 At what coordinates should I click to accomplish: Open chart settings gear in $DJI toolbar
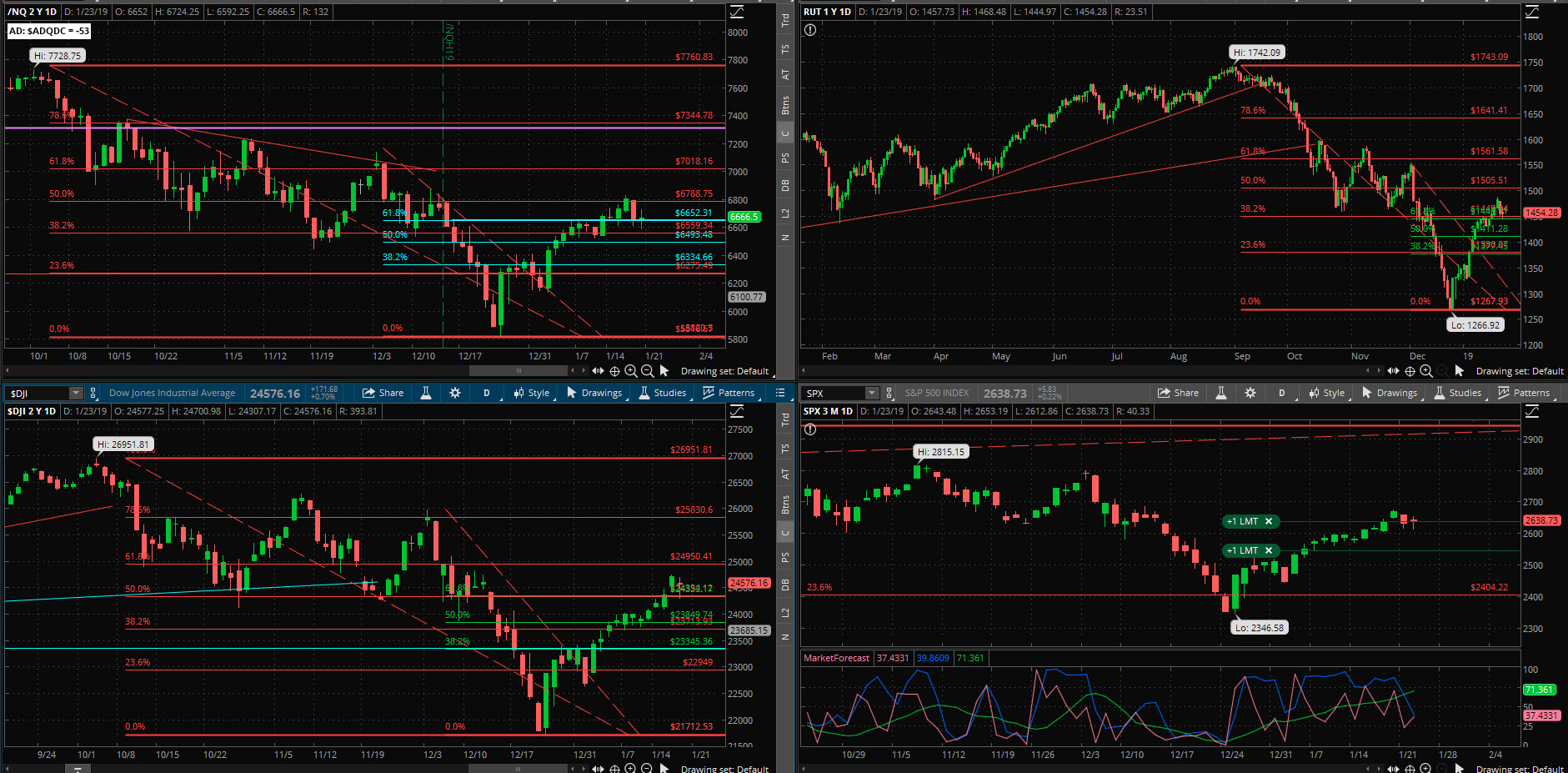[455, 393]
